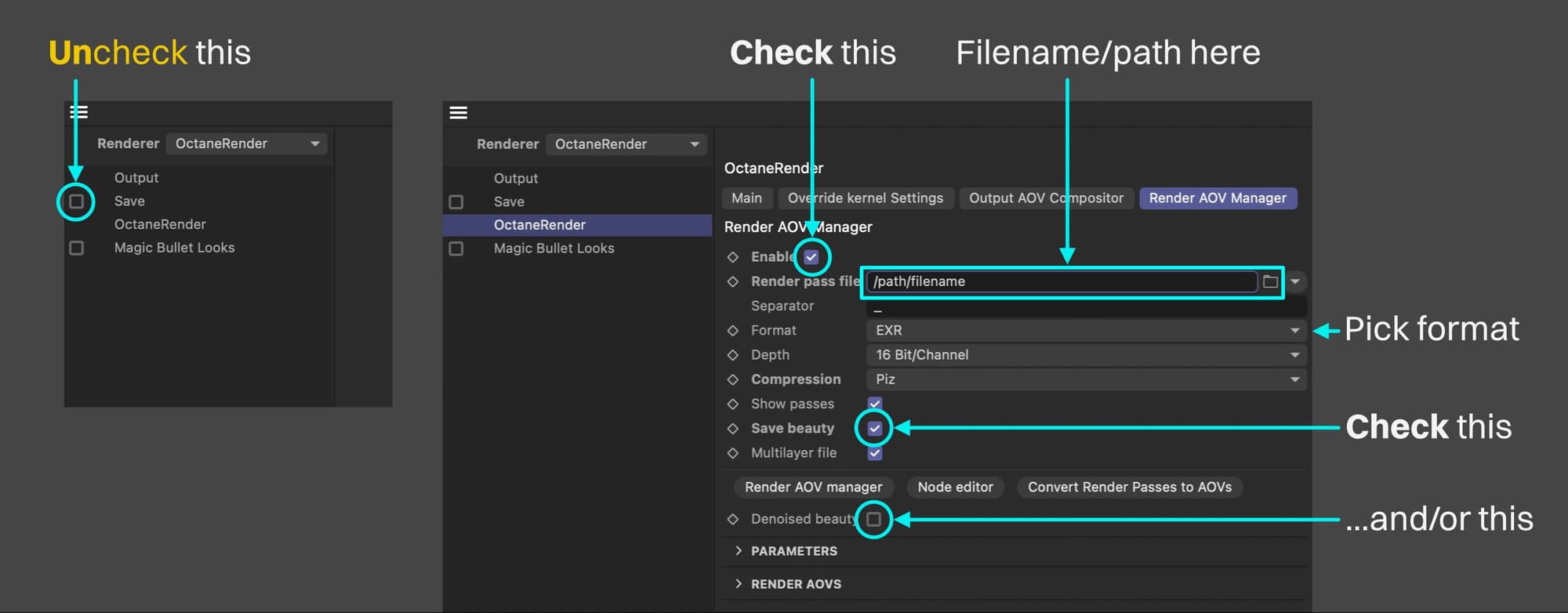Enable the Denoised beauty checkbox
1568x613 pixels.
coord(873,519)
